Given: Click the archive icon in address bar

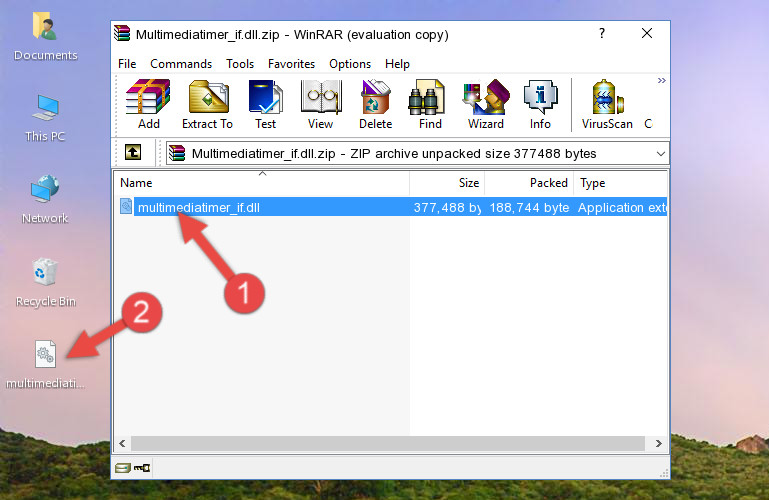Looking at the screenshot, I should click(177, 153).
